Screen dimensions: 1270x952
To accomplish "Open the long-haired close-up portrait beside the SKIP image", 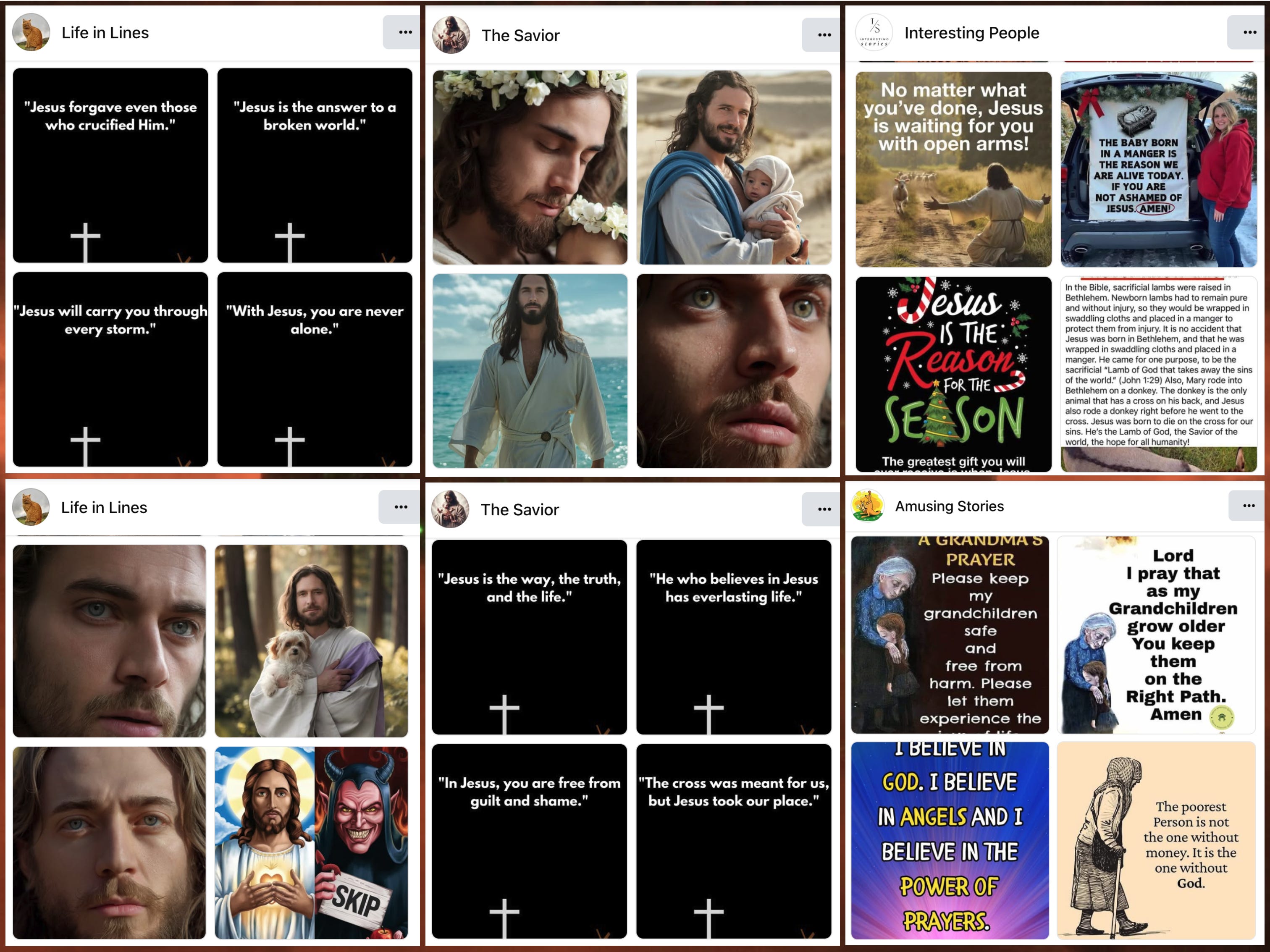I will point(109,843).
